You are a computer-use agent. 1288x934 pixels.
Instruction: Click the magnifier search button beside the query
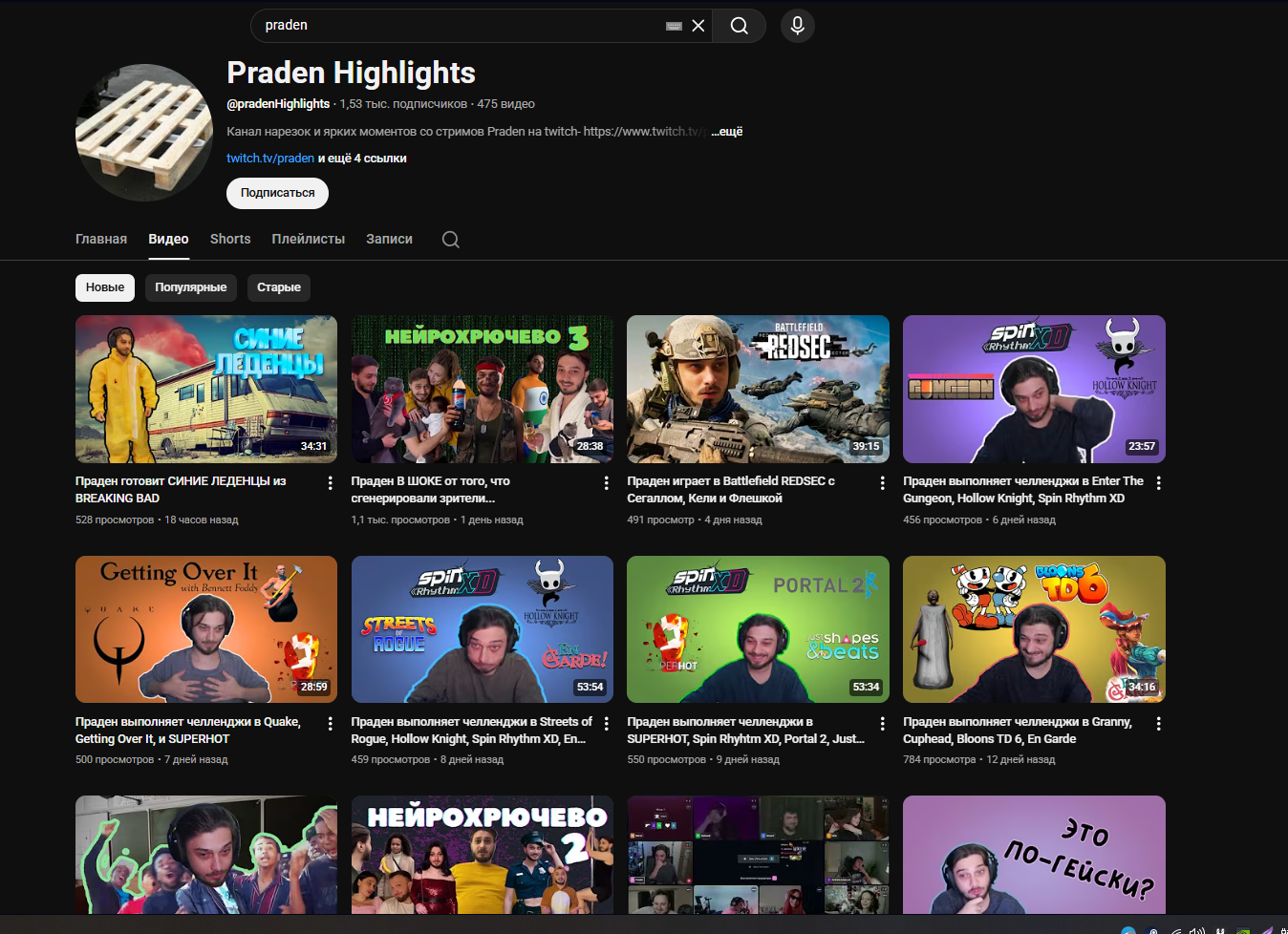[x=740, y=26]
